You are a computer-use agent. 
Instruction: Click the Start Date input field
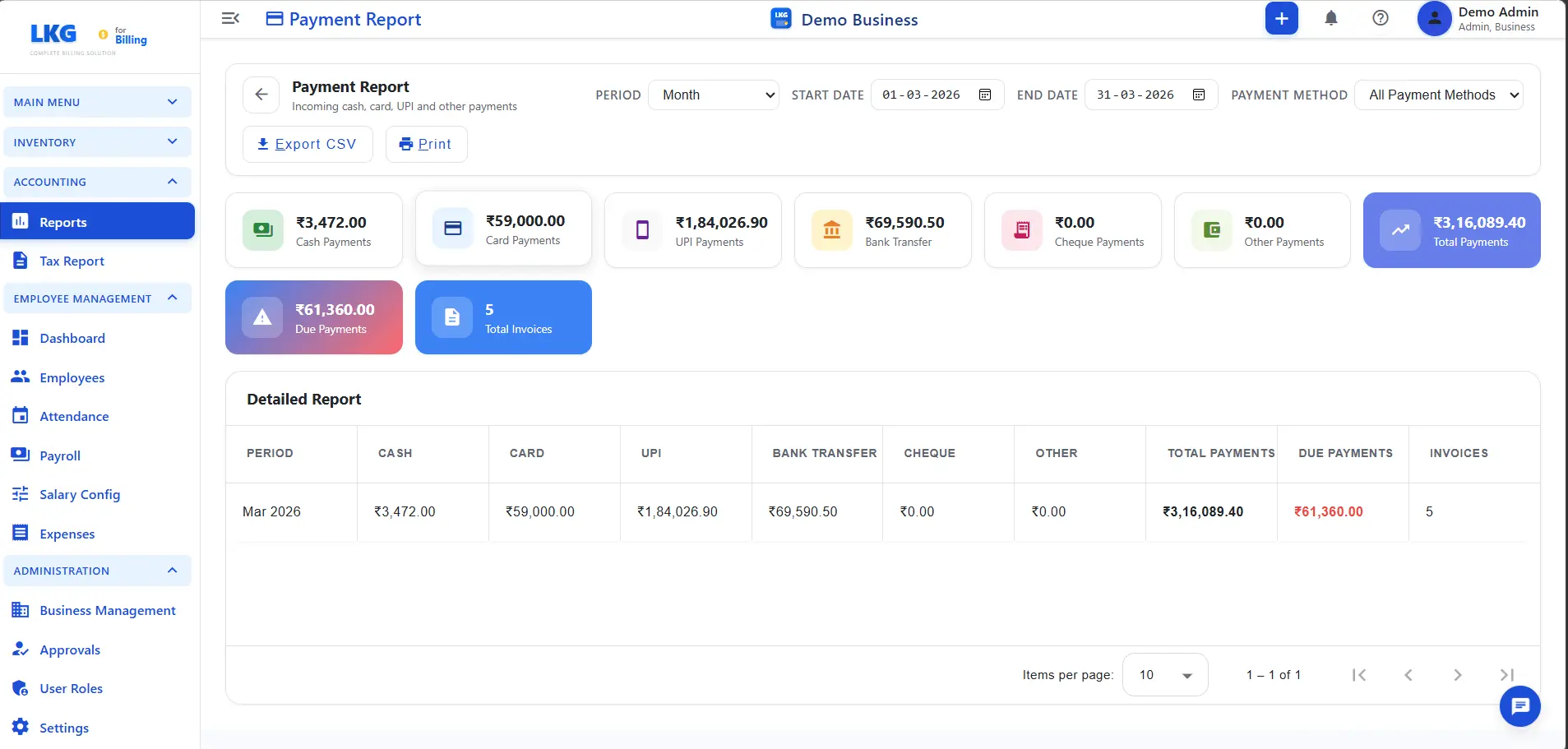point(937,95)
